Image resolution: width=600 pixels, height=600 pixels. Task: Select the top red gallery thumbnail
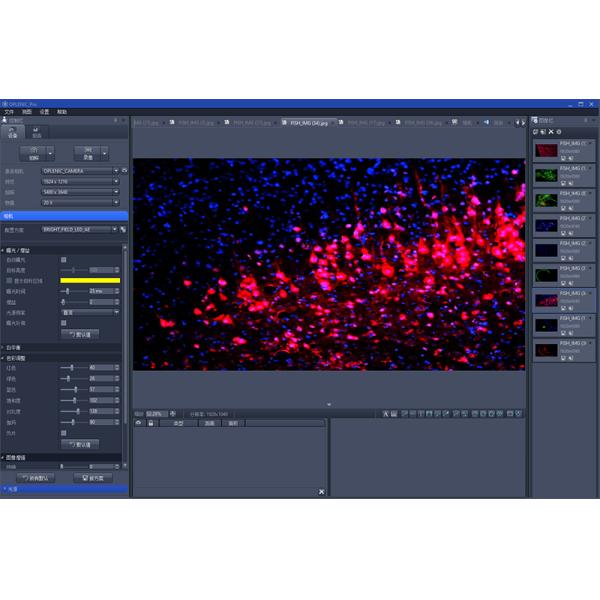[x=546, y=150]
